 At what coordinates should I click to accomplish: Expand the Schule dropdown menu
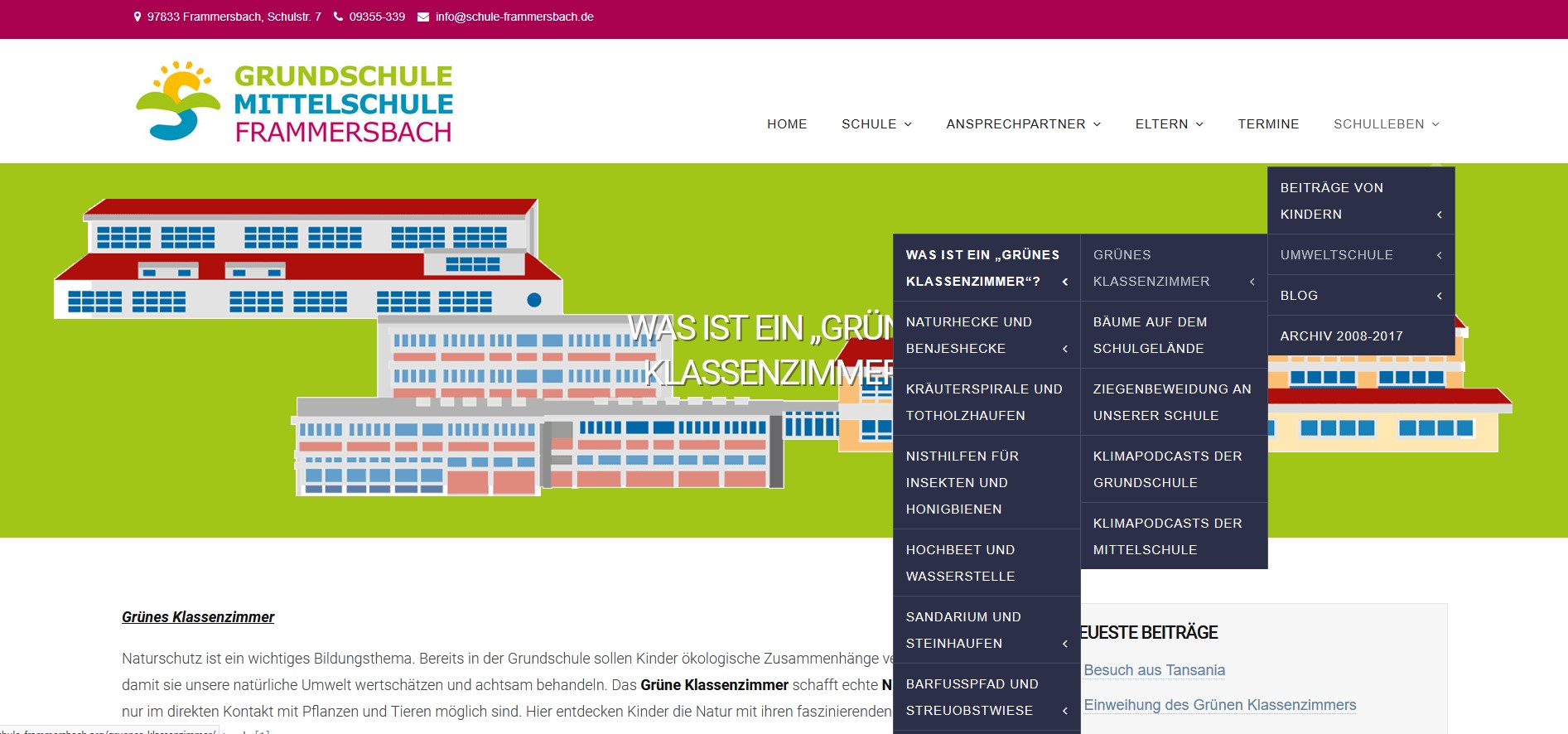pyautogui.click(x=876, y=124)
